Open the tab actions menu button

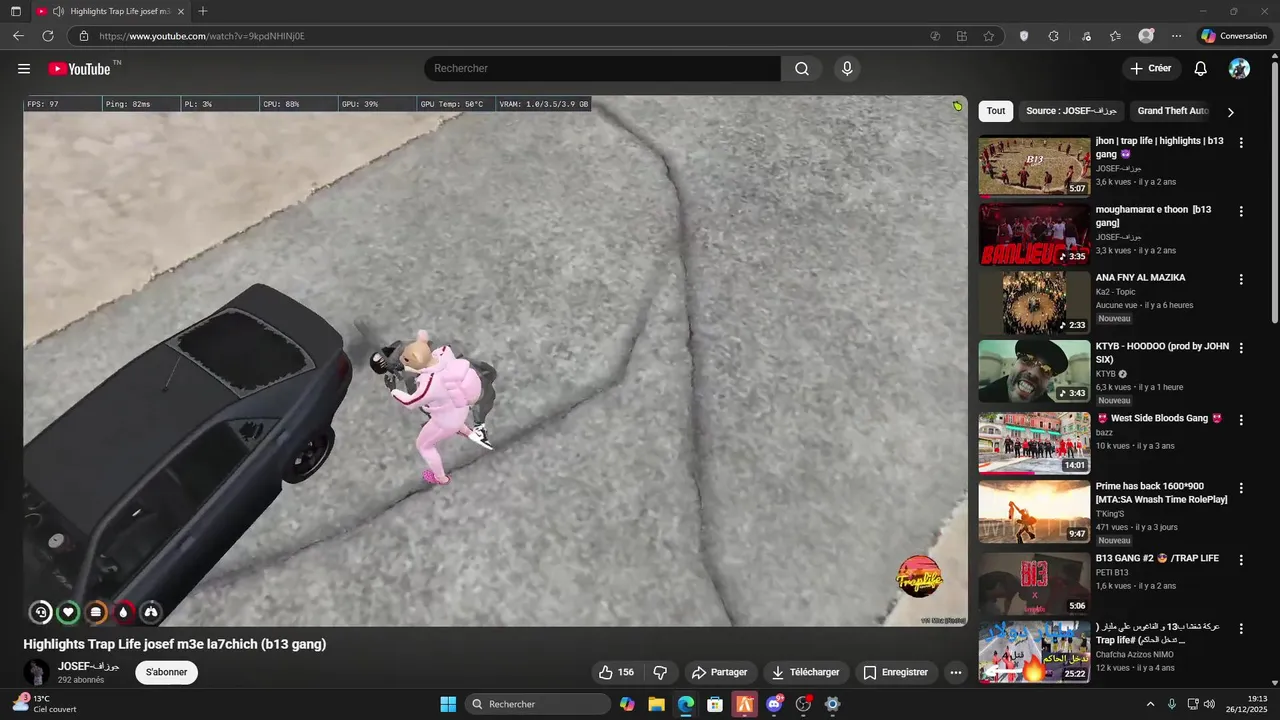(x=15, y=11)
